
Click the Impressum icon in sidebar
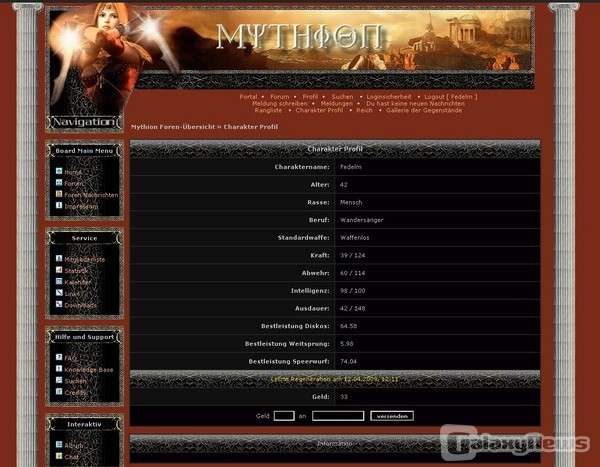pos(59,205)
